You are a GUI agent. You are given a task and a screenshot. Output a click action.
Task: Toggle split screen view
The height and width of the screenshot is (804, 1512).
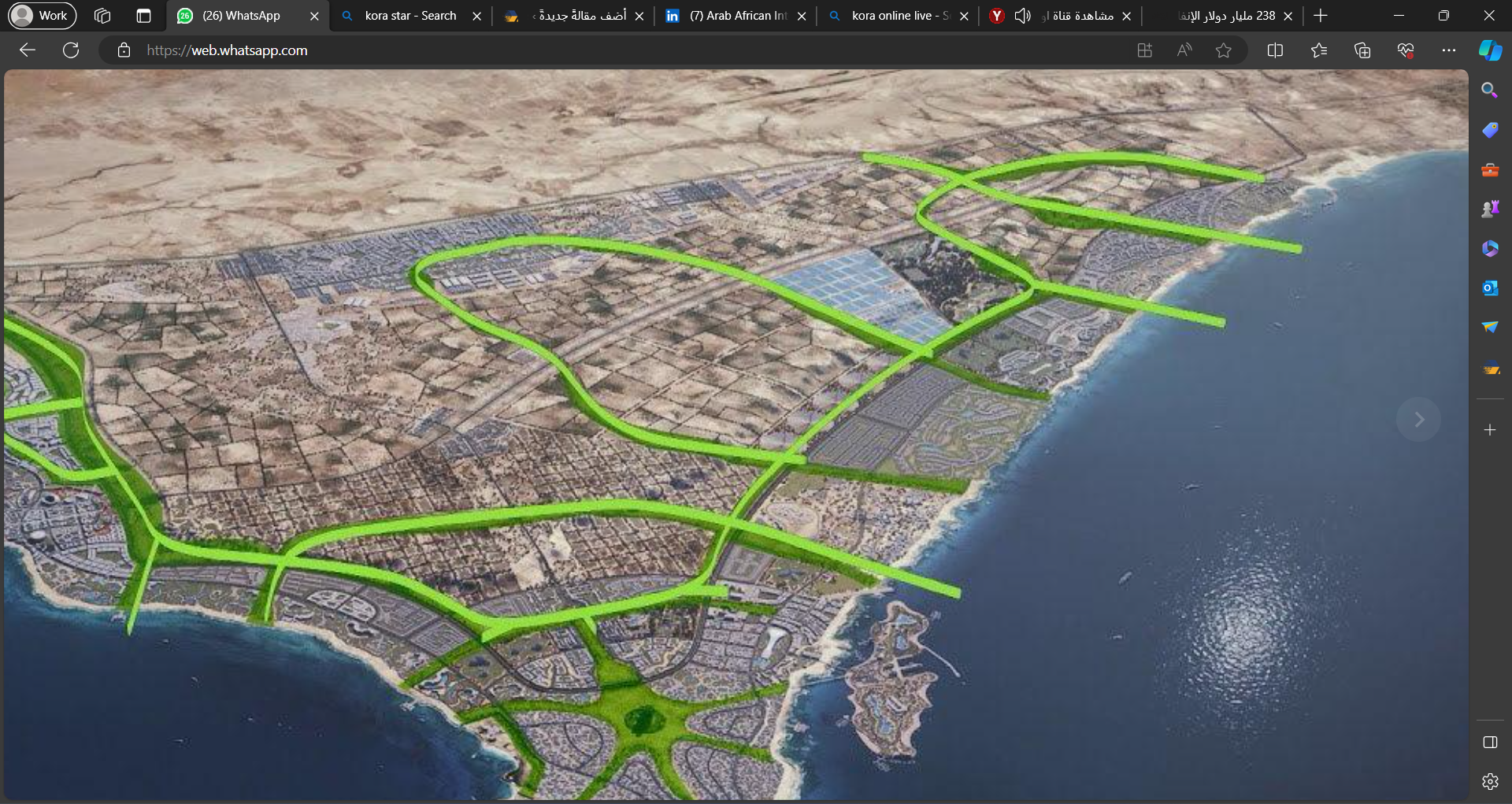tap(1275, 50)
